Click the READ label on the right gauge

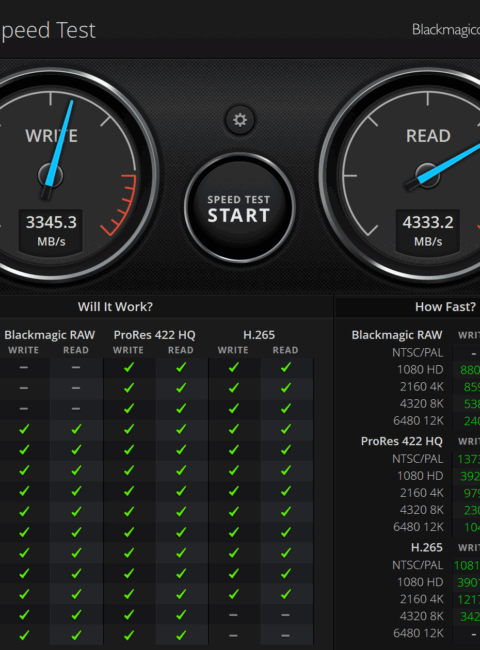428,136
